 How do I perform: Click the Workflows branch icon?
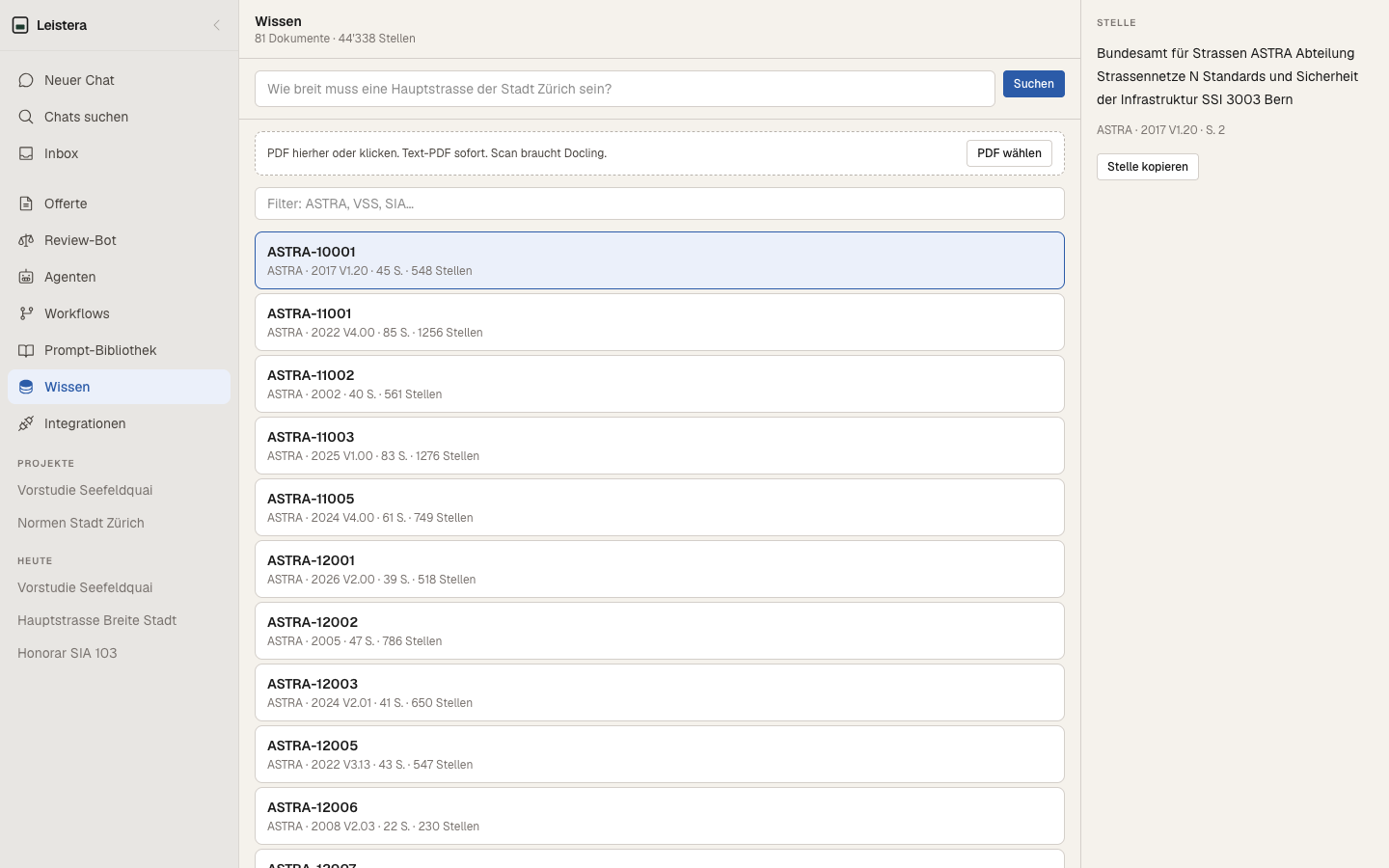(x=26, y=313)
